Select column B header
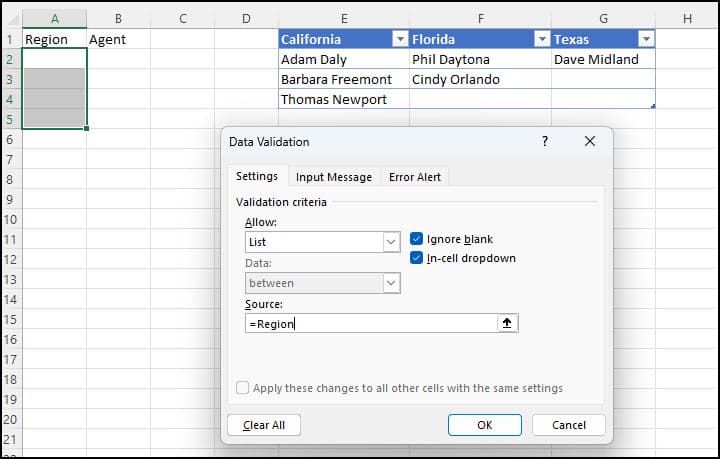This screenshot has height=459, width=720. [x=118, y=19]
